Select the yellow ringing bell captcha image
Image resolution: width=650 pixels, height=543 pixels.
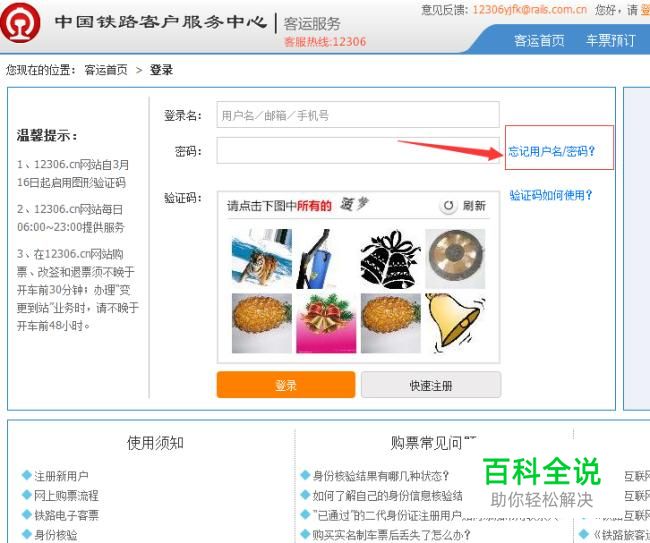455,323
